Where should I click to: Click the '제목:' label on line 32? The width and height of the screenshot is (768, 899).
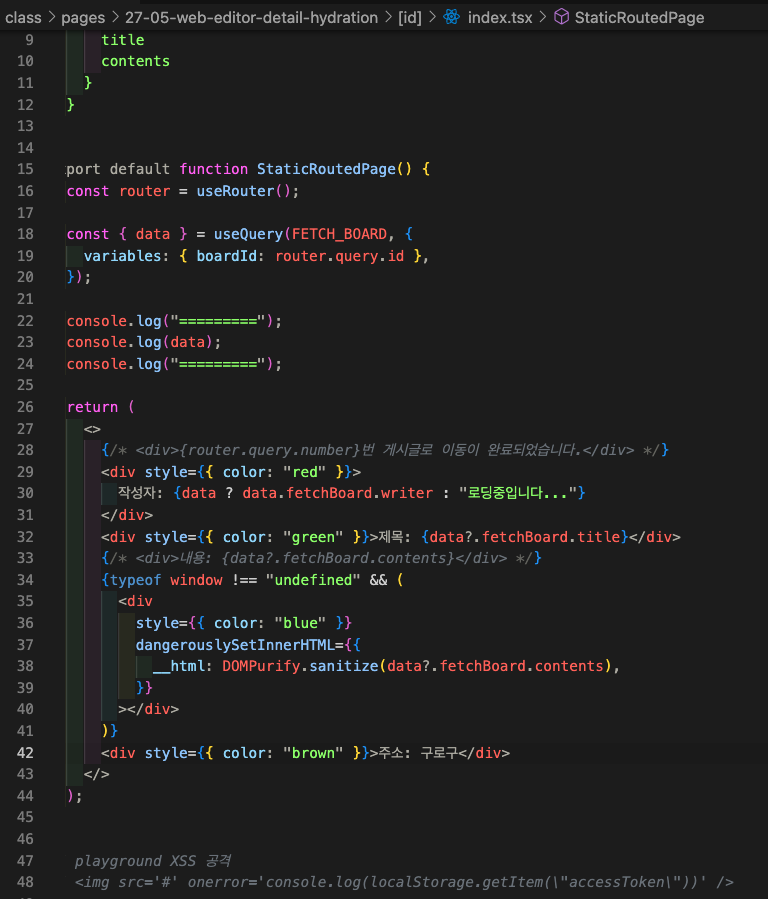394,537
